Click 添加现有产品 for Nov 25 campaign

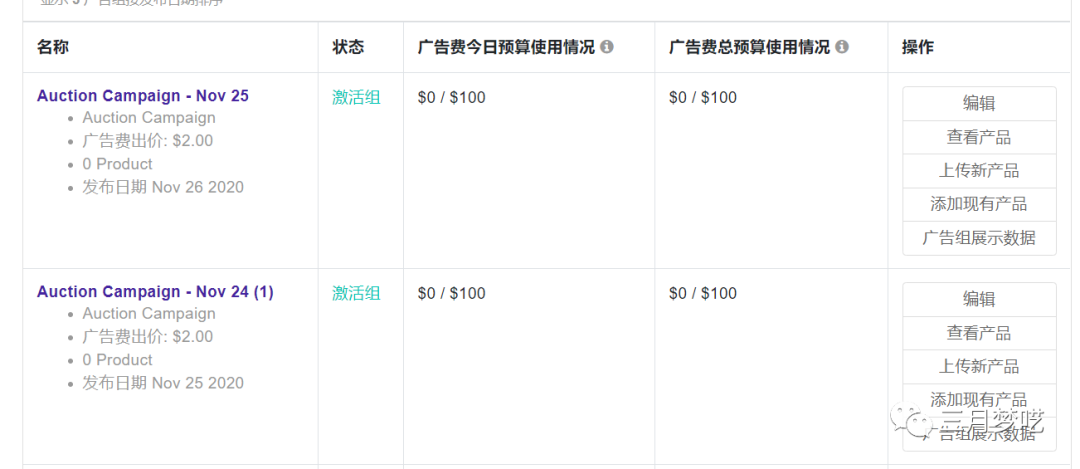[x=979, y=204]
